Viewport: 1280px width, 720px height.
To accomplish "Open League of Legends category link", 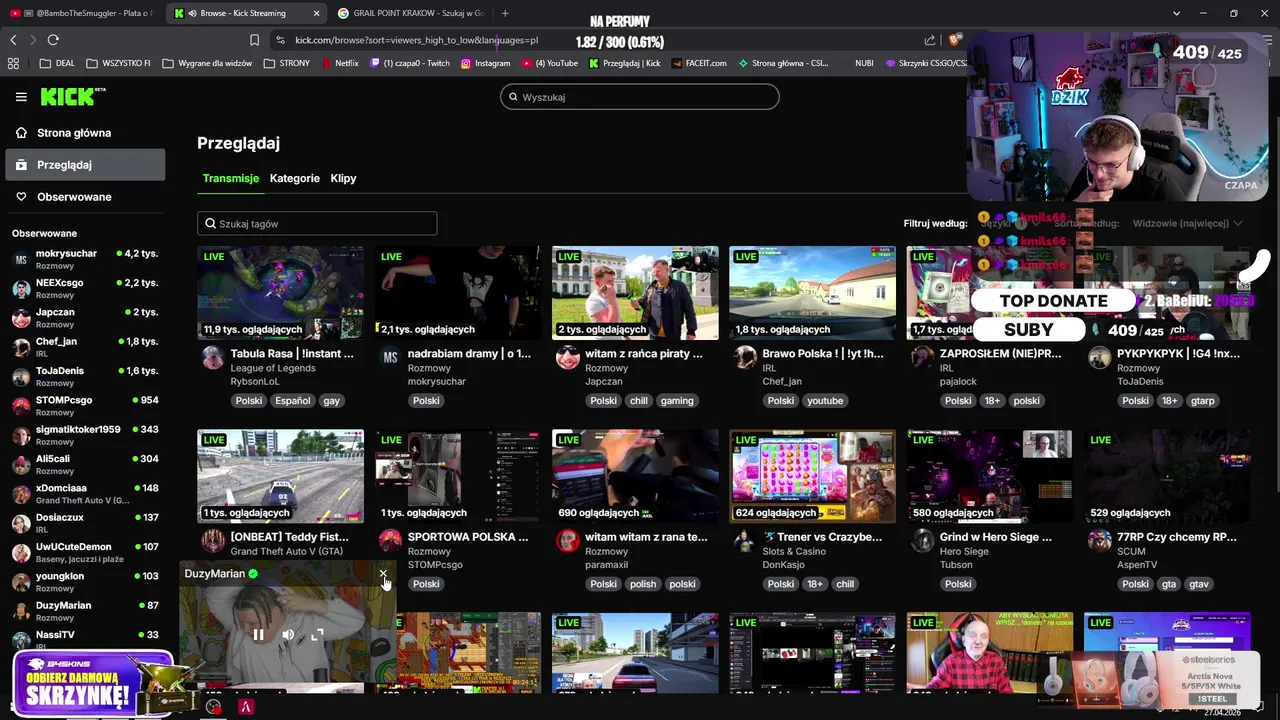I will point(273,368).
